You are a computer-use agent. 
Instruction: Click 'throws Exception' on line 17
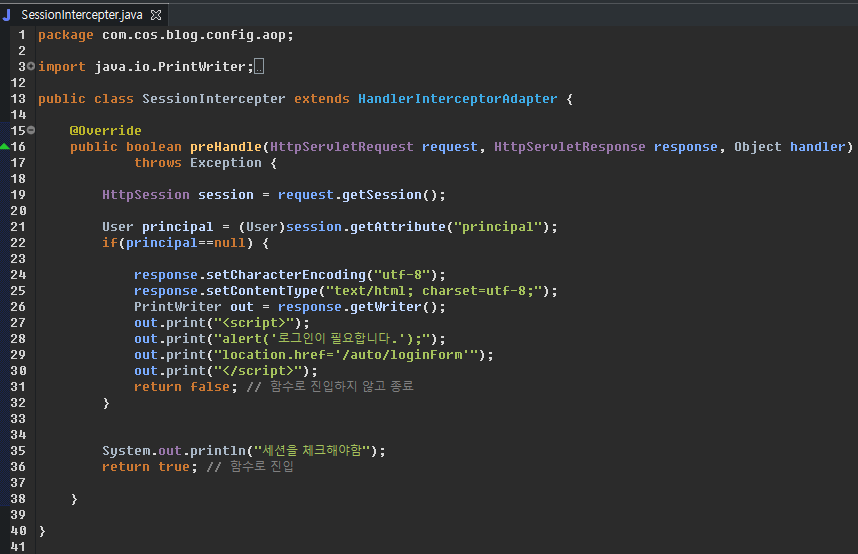(x=198, y=163)
